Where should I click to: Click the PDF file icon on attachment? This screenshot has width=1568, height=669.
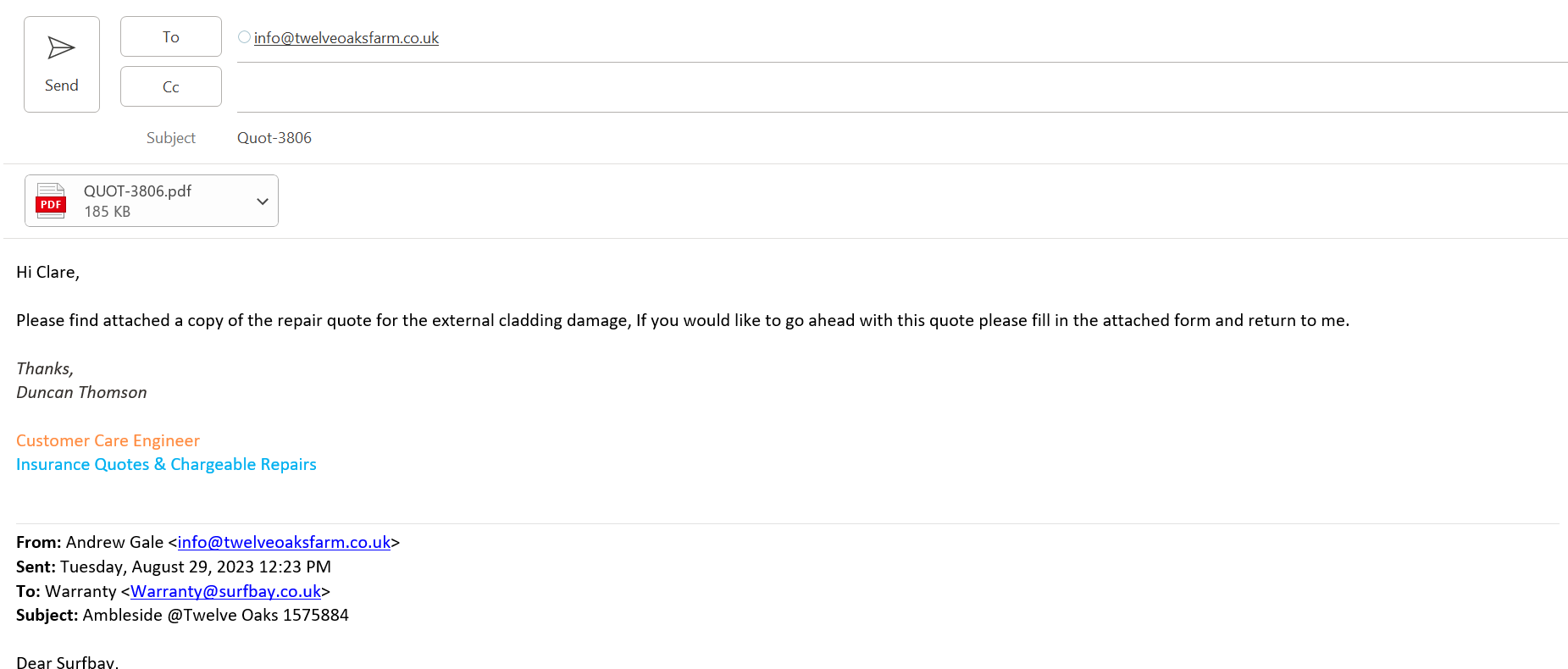click(51, 202)
